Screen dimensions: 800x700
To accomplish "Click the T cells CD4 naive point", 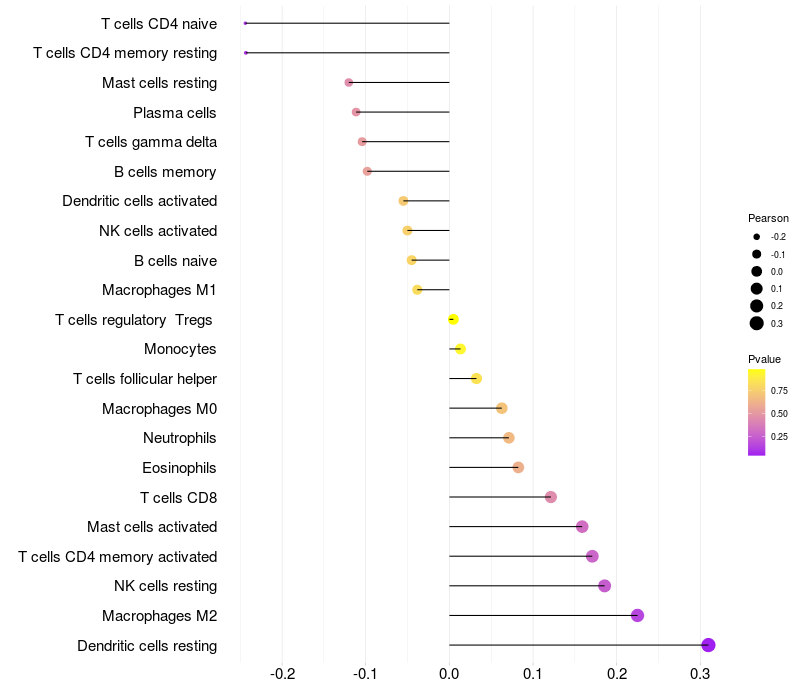I will (245, 23).
